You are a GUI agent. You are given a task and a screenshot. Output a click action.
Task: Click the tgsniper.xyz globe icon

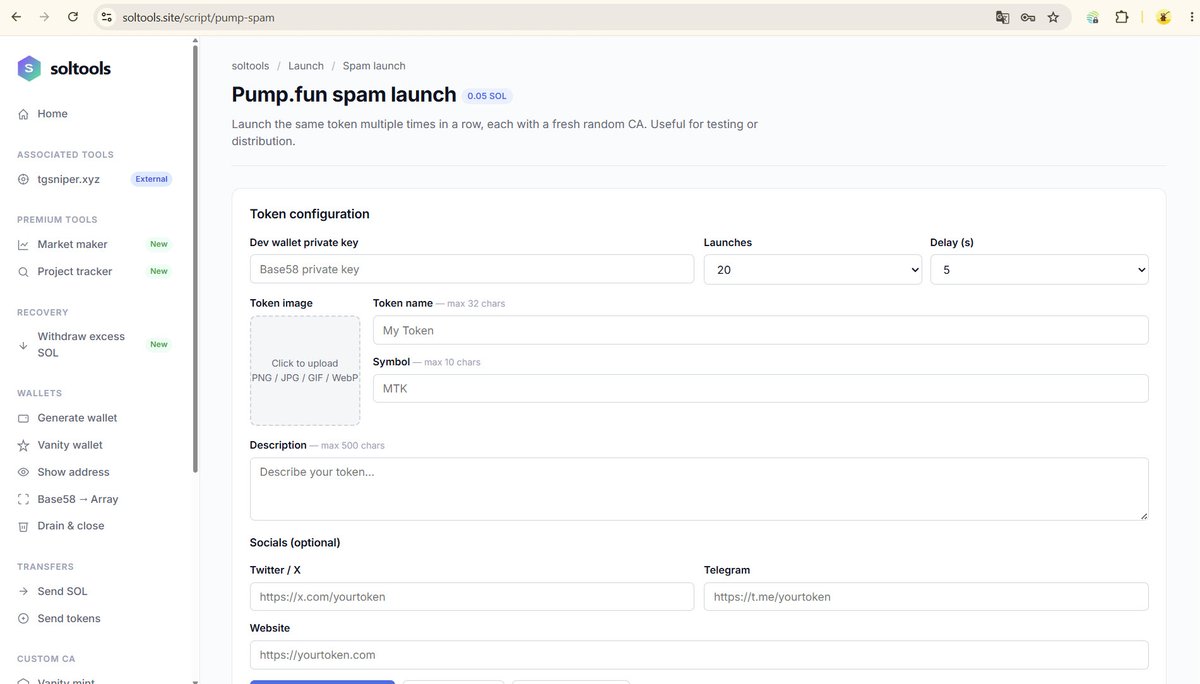point(23,179)
